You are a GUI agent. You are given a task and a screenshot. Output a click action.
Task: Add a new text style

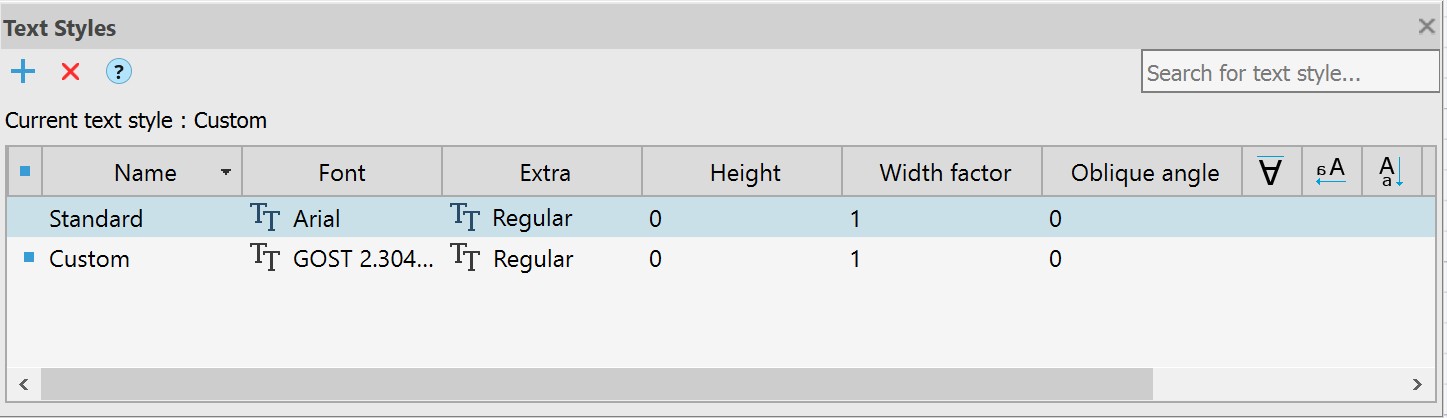click(22, 72)
